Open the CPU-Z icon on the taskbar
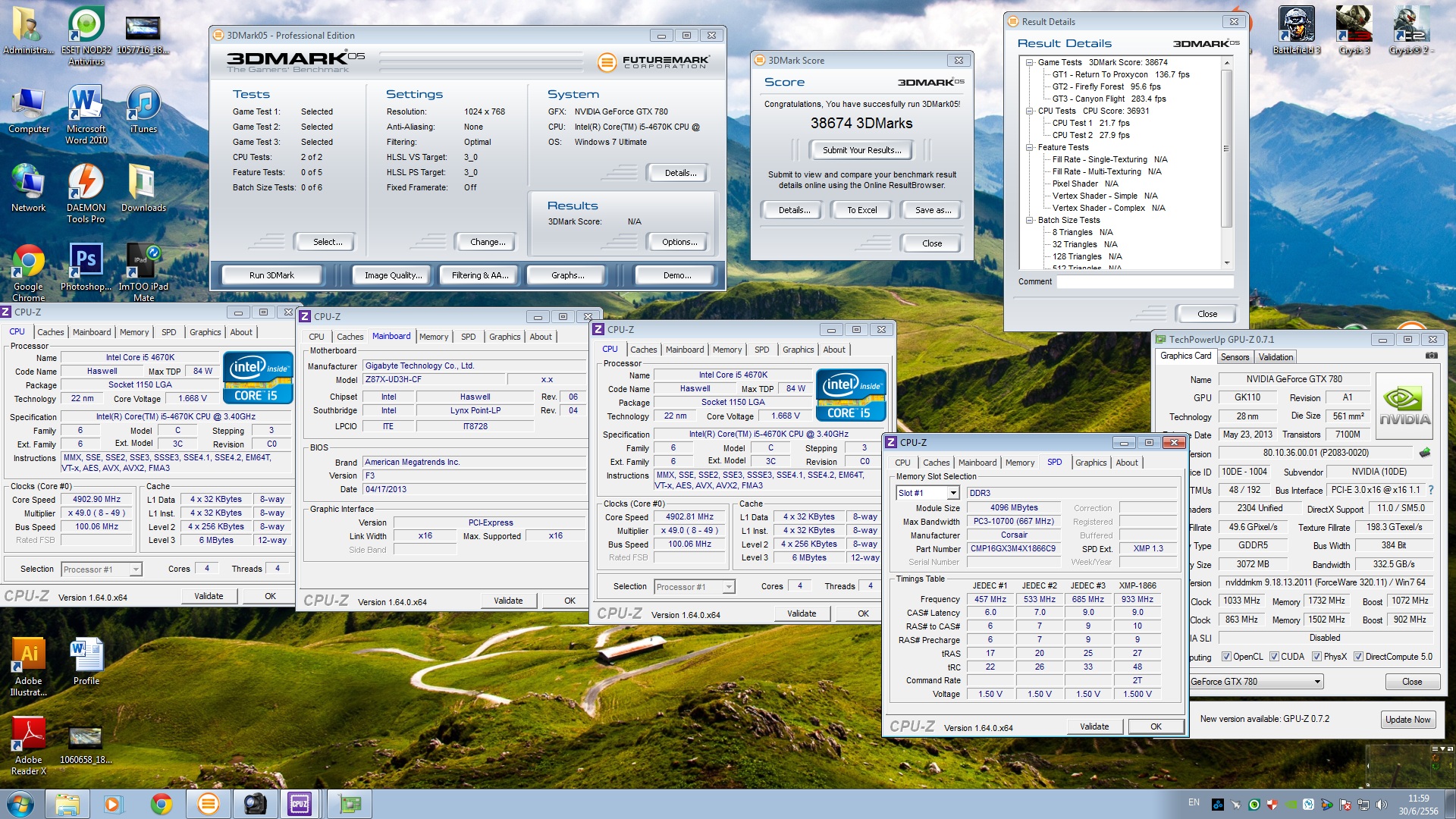Viewport: 1456px width, 819px height. 300,804
